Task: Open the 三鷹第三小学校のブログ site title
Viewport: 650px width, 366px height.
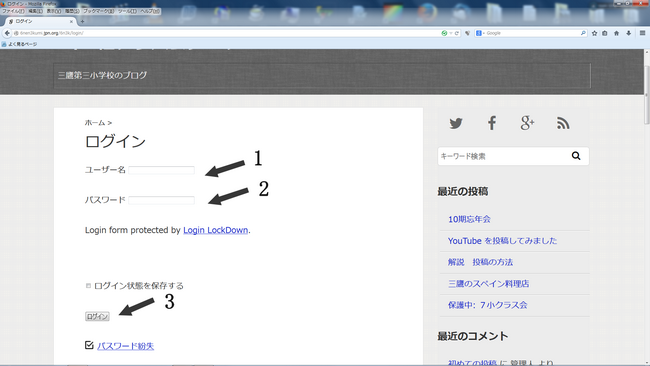Action: pyautogui.click(x=102, y=75)
